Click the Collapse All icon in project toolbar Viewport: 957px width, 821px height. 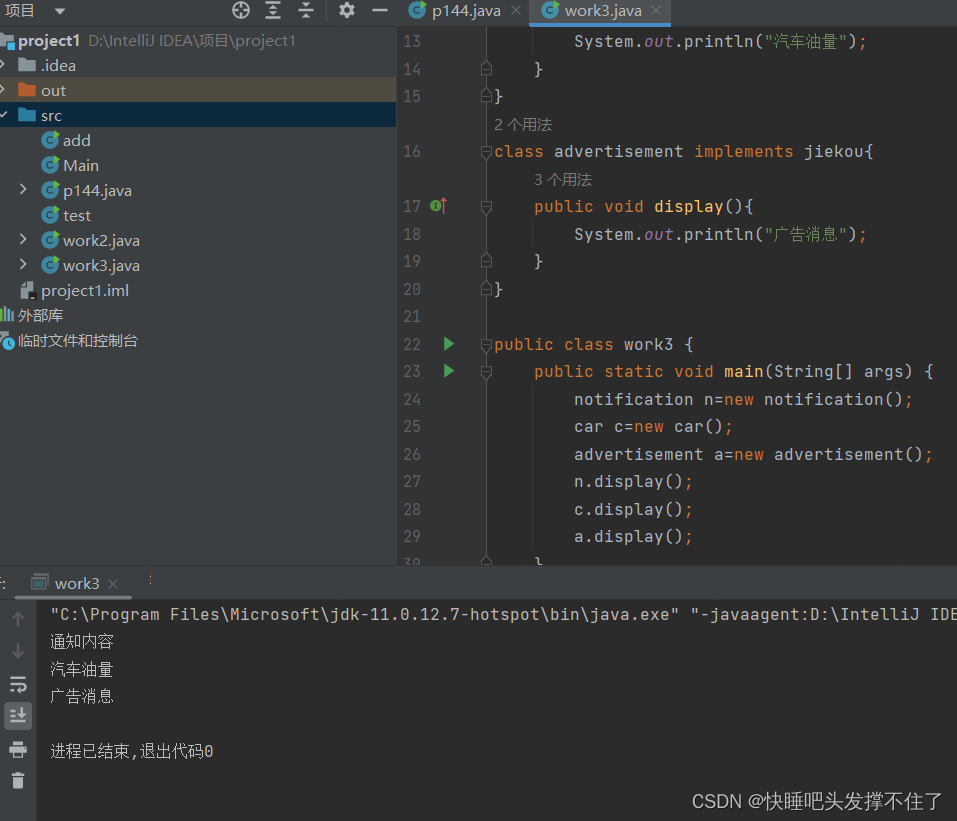pos(306,10)
